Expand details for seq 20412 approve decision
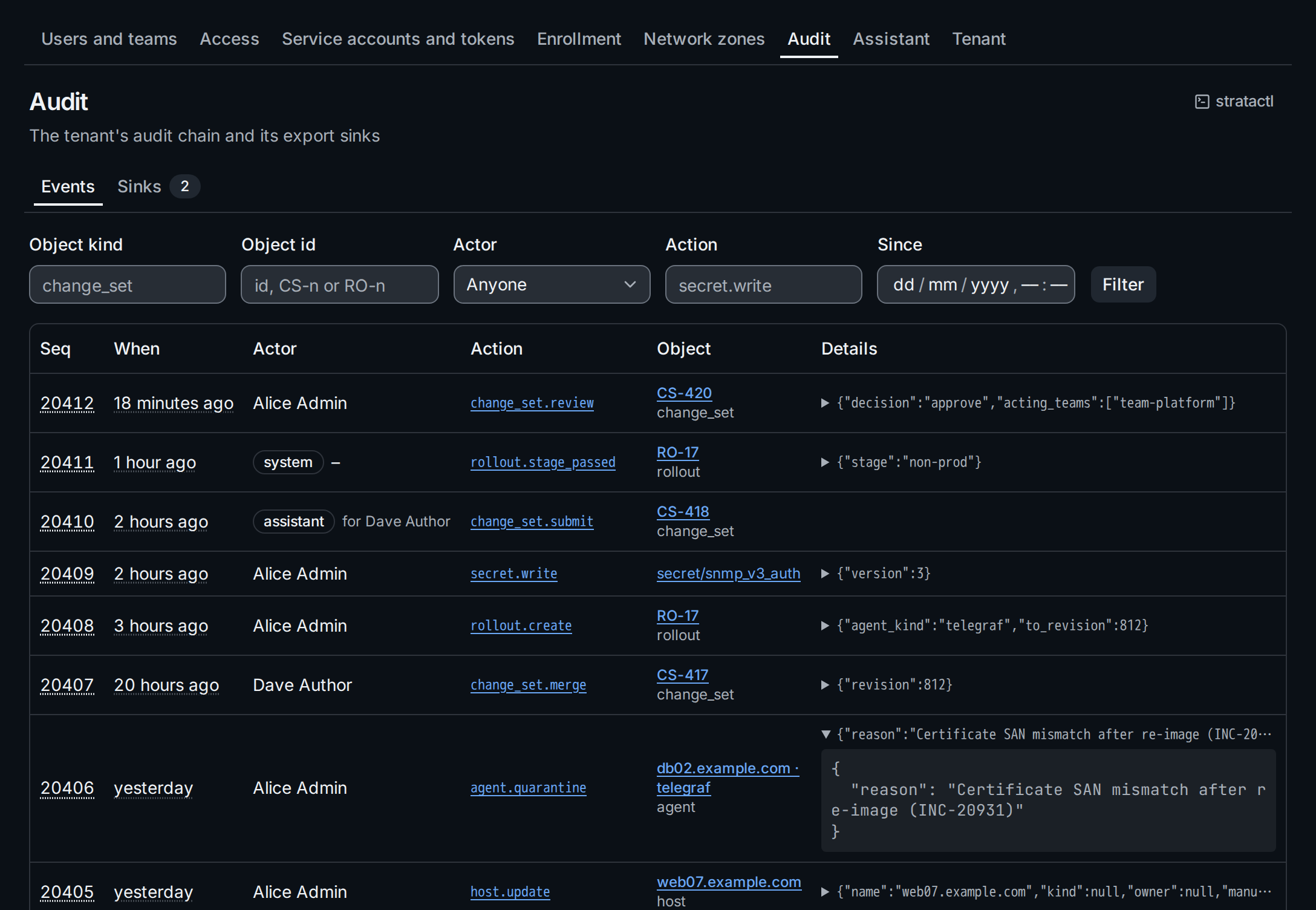1316x910 pixels. (x=825, y=403)
